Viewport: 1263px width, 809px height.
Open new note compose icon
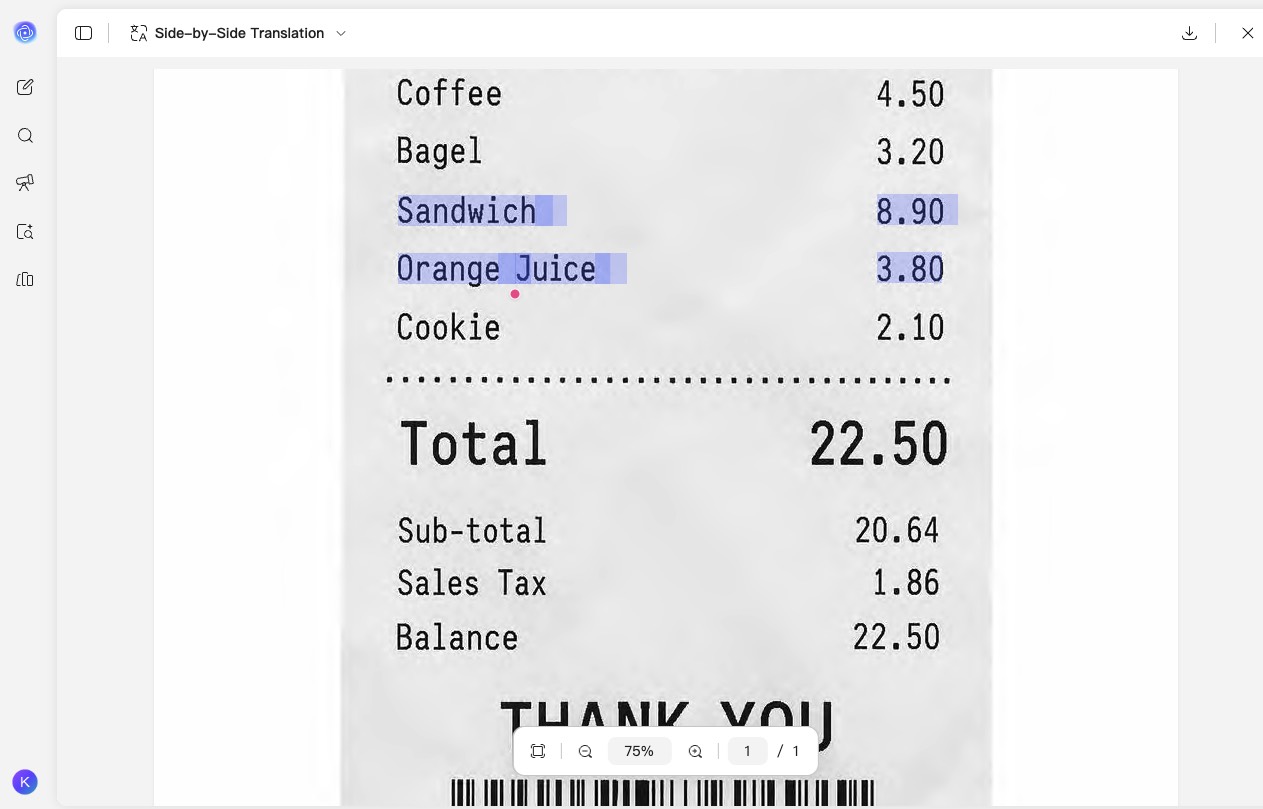25,87
